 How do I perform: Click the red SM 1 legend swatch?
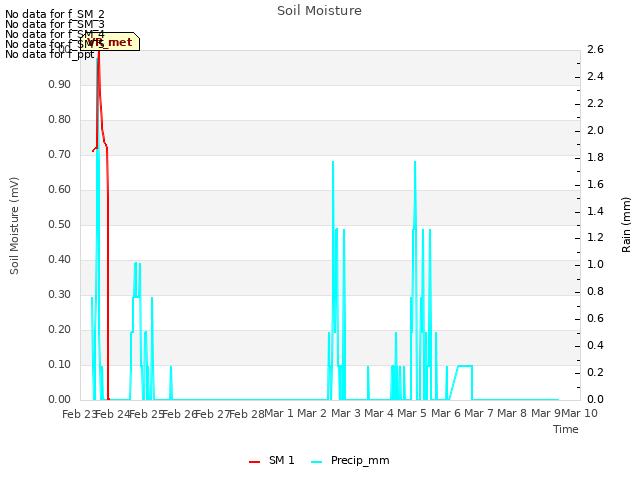point(254,462)
